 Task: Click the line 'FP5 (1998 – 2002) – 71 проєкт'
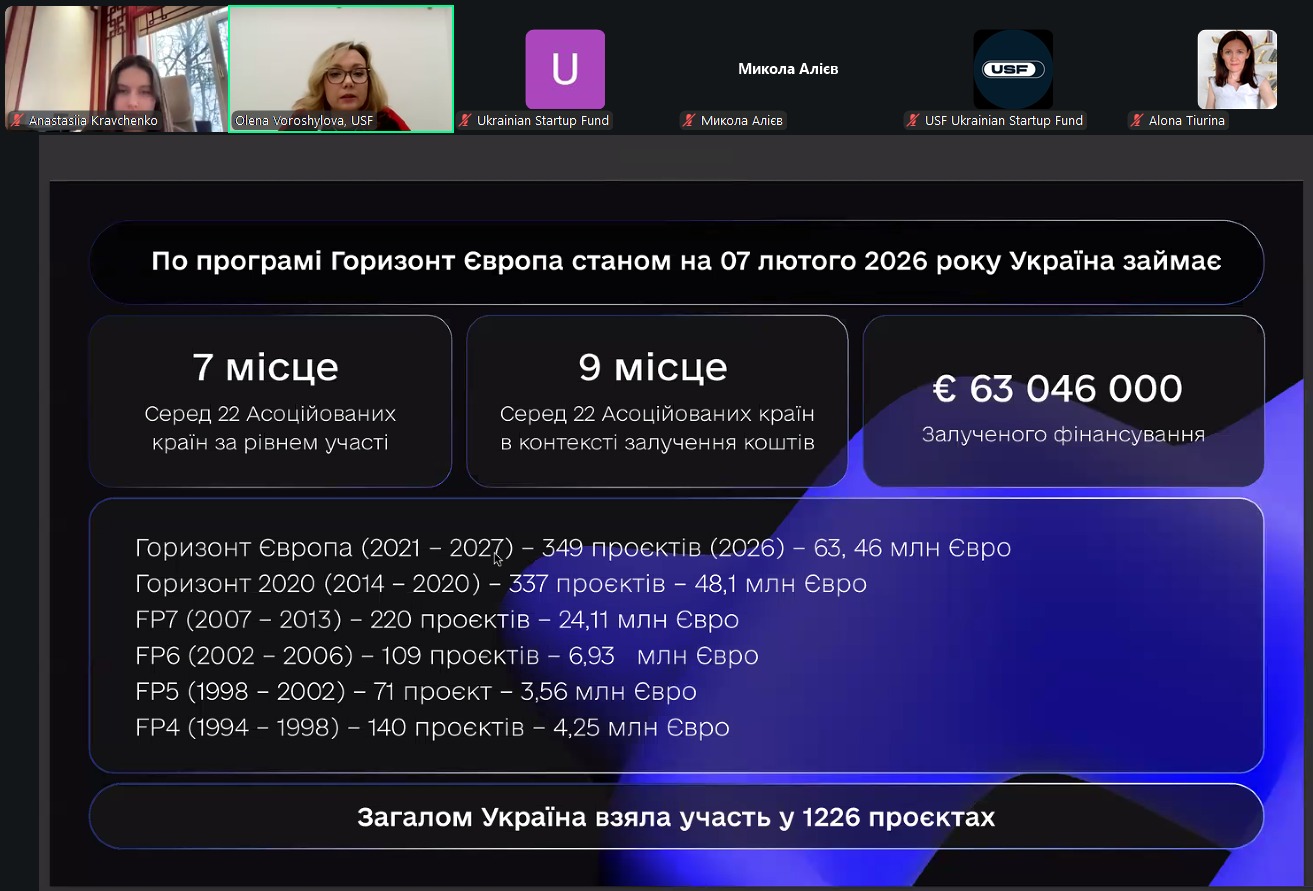[416, 692]
